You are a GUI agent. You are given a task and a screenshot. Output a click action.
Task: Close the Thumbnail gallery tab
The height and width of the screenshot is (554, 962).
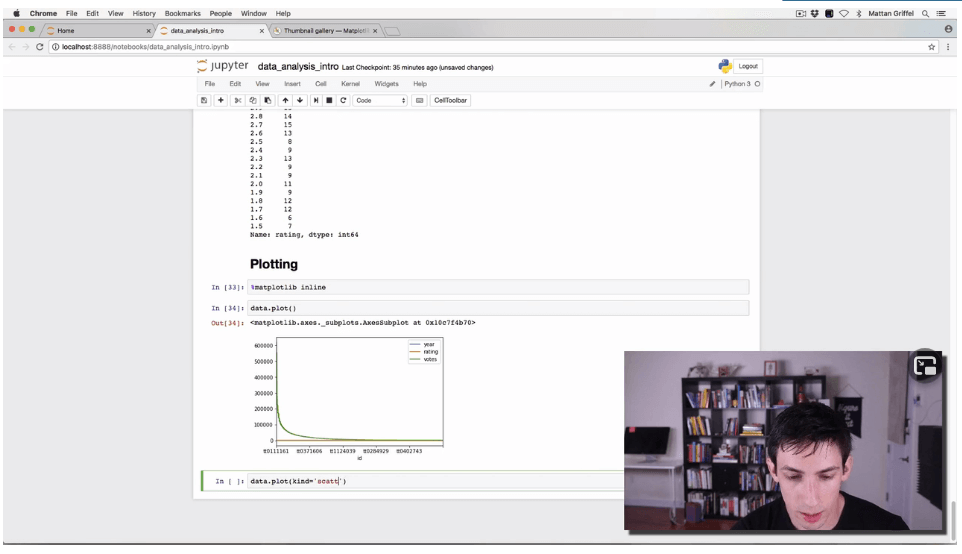[375, 31]
